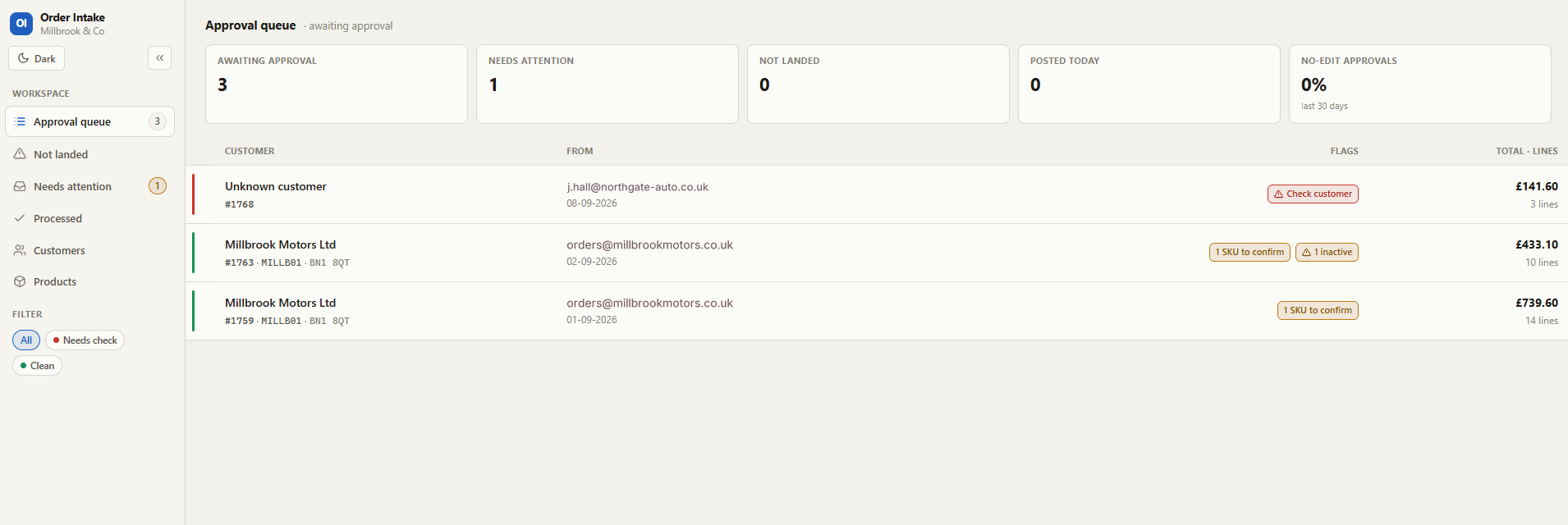The height and width of the screenshot is (525, 1568).
Task: Click the Needs attention inbox icon
Action: click(x=20, y=186)
